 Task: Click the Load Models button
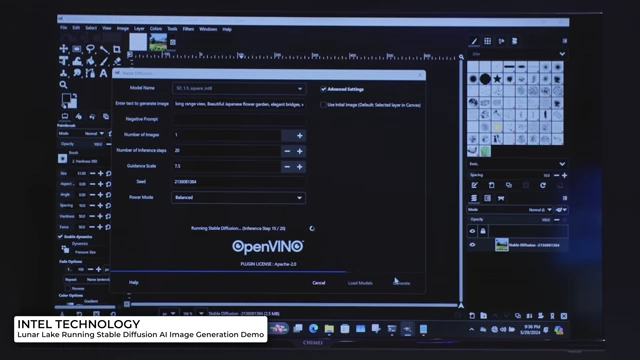(x=360, y=283)
